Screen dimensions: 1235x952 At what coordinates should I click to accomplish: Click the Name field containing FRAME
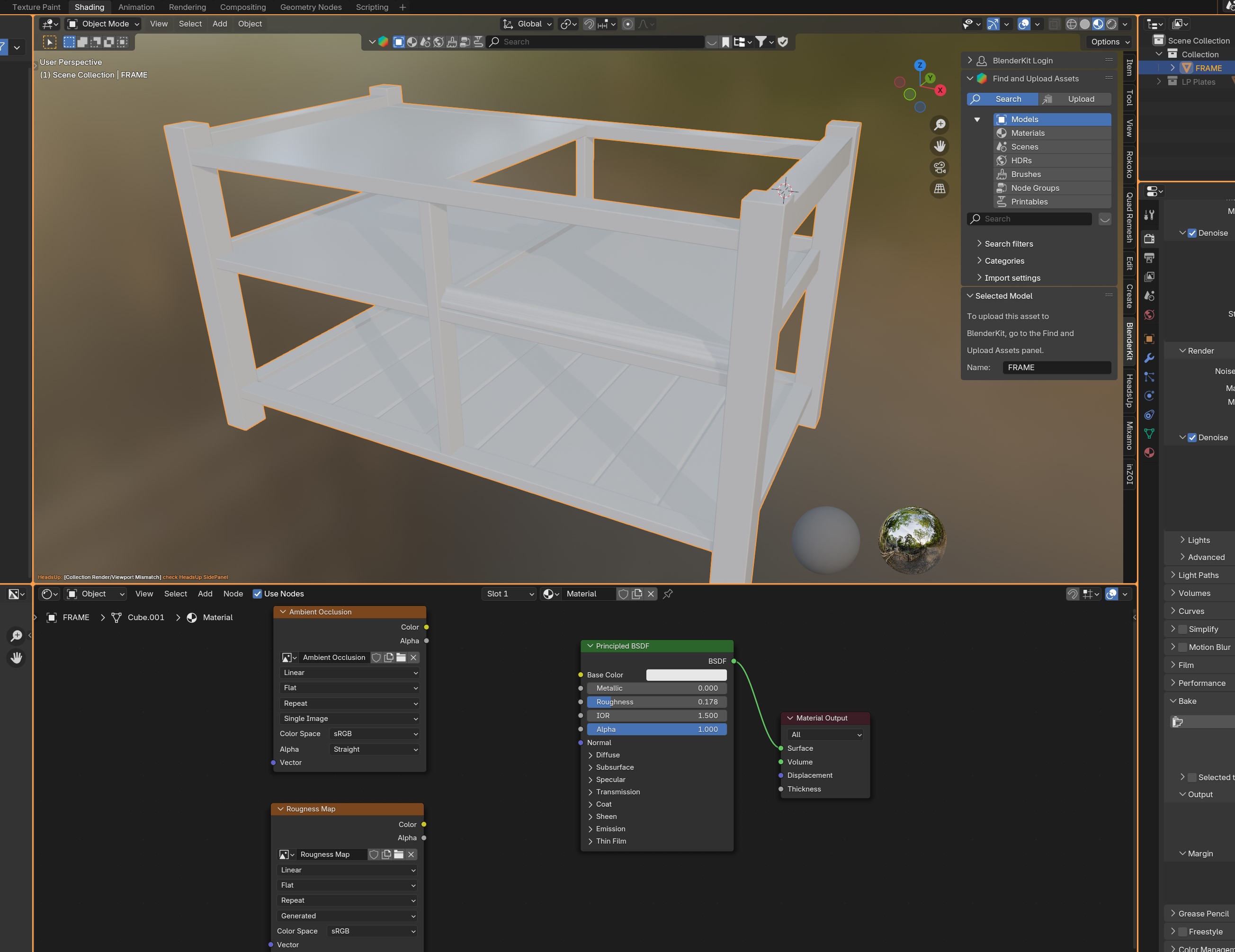[1056, 367]
